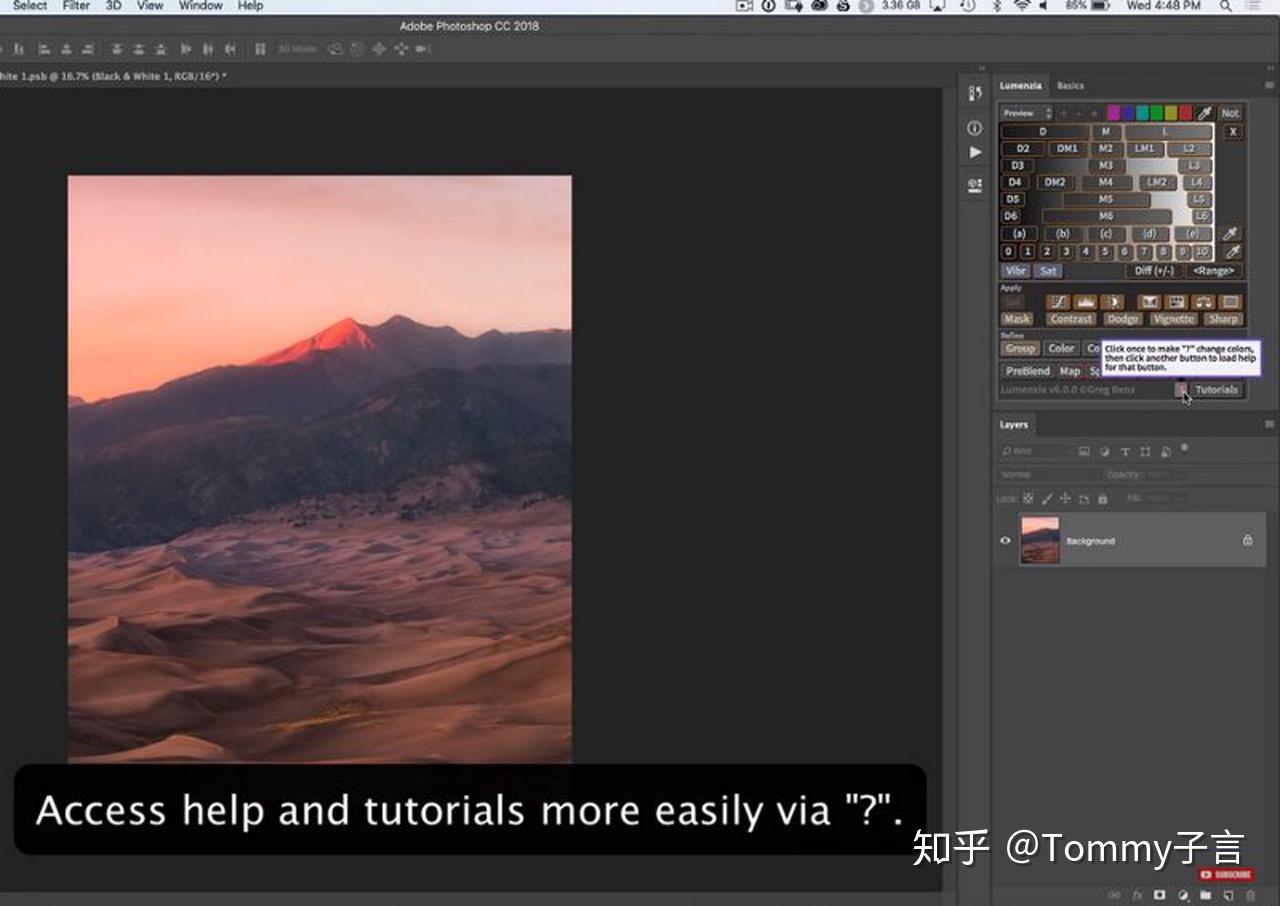Select the green color swatch
1280x906 pixels.
1156,113
